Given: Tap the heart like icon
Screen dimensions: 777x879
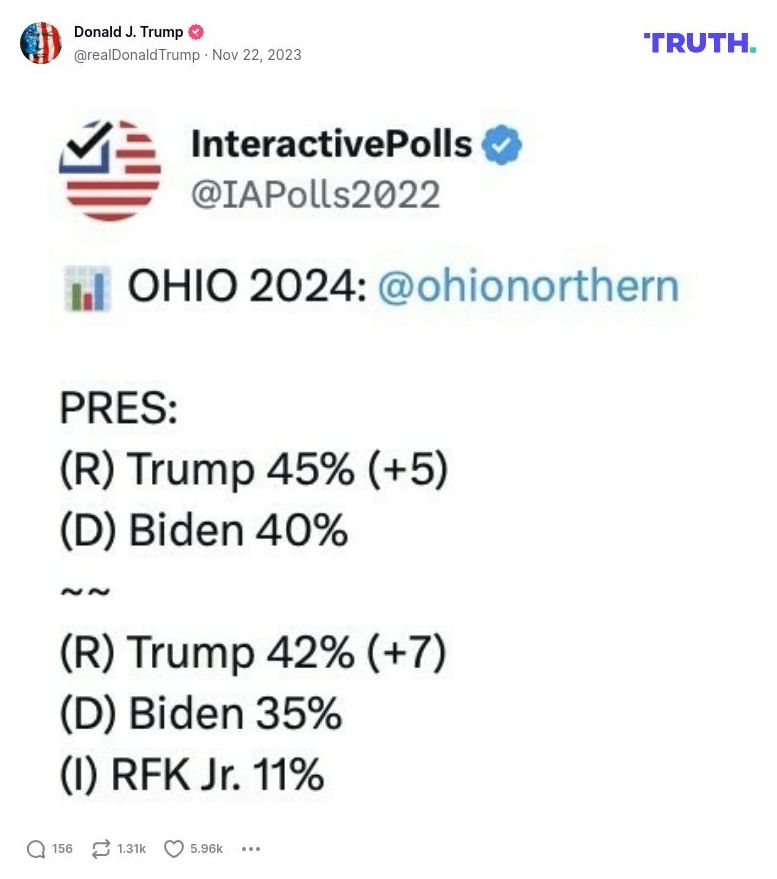Looking at the screenshot, I should [x=172, y=848].
